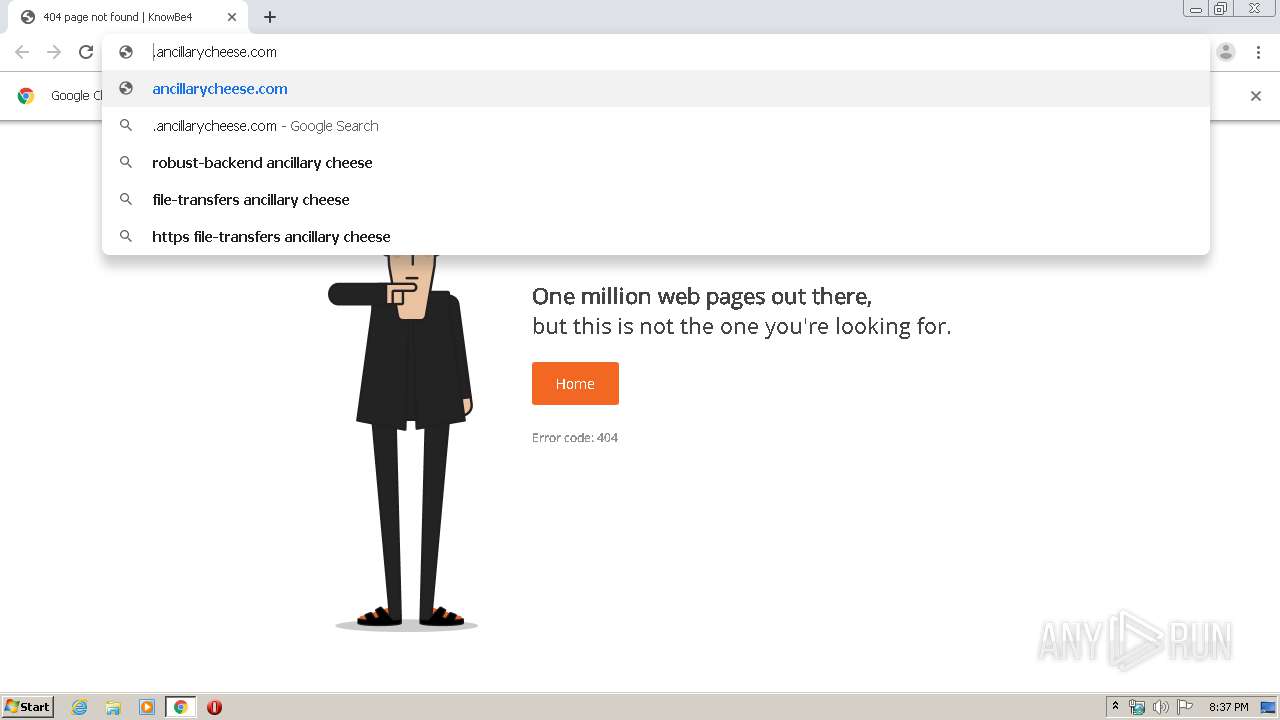Restore down the Chrome window

click(x=1221, y=9)
